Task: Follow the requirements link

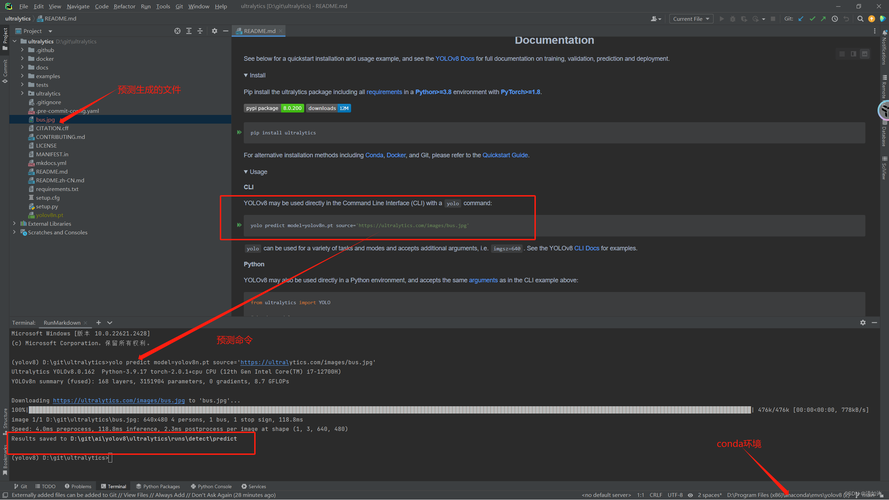Action: [x=384, y=92]
